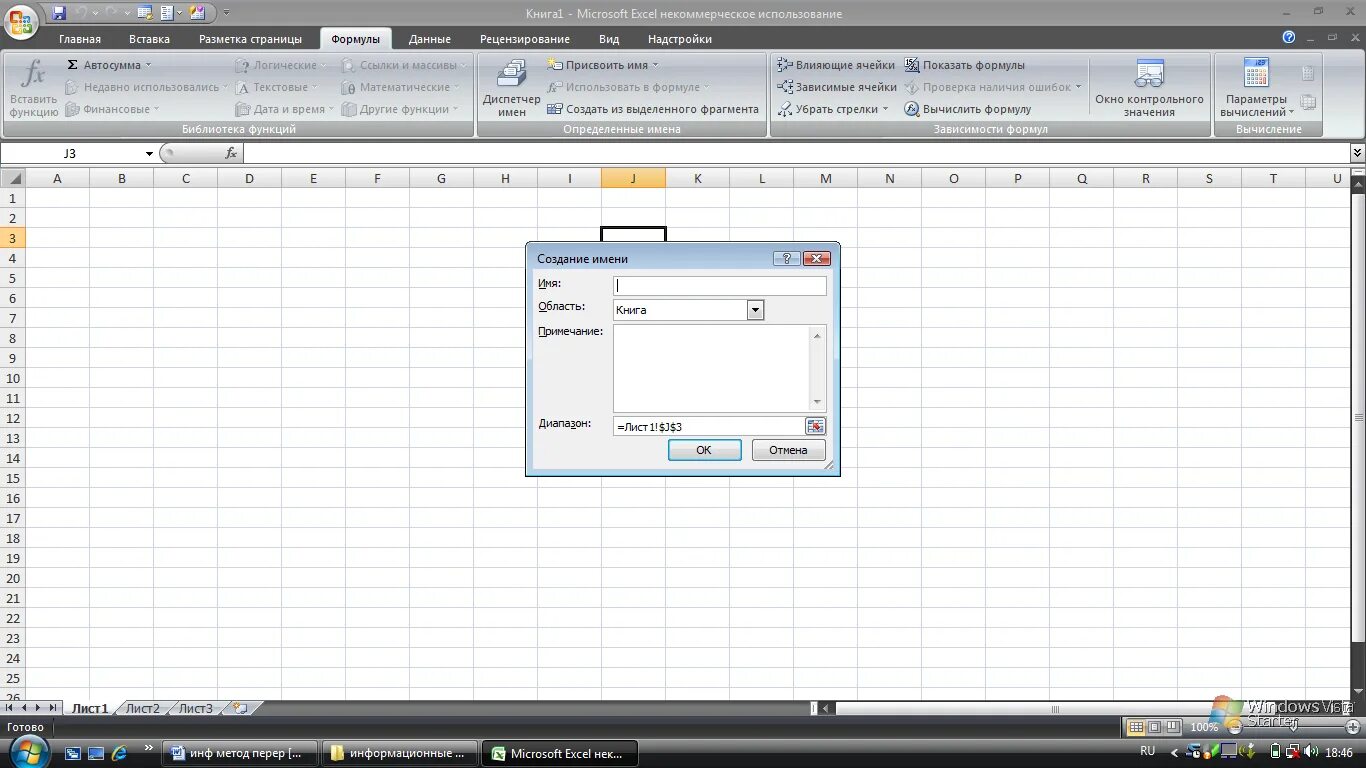1366x768 pixels.
Task: Click the next sheet navigation arrow
Action: [x=37, y=708]
